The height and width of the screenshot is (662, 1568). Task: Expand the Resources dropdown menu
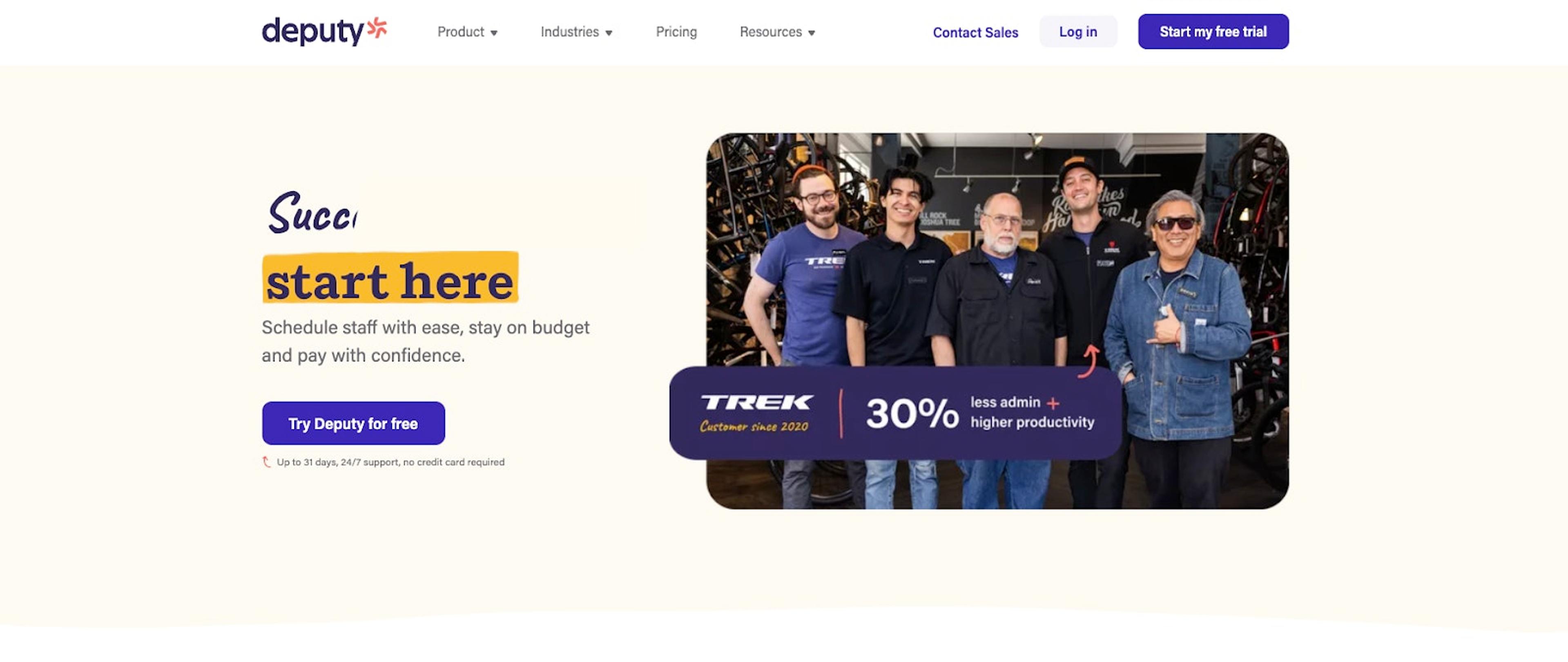coord(777,32)
